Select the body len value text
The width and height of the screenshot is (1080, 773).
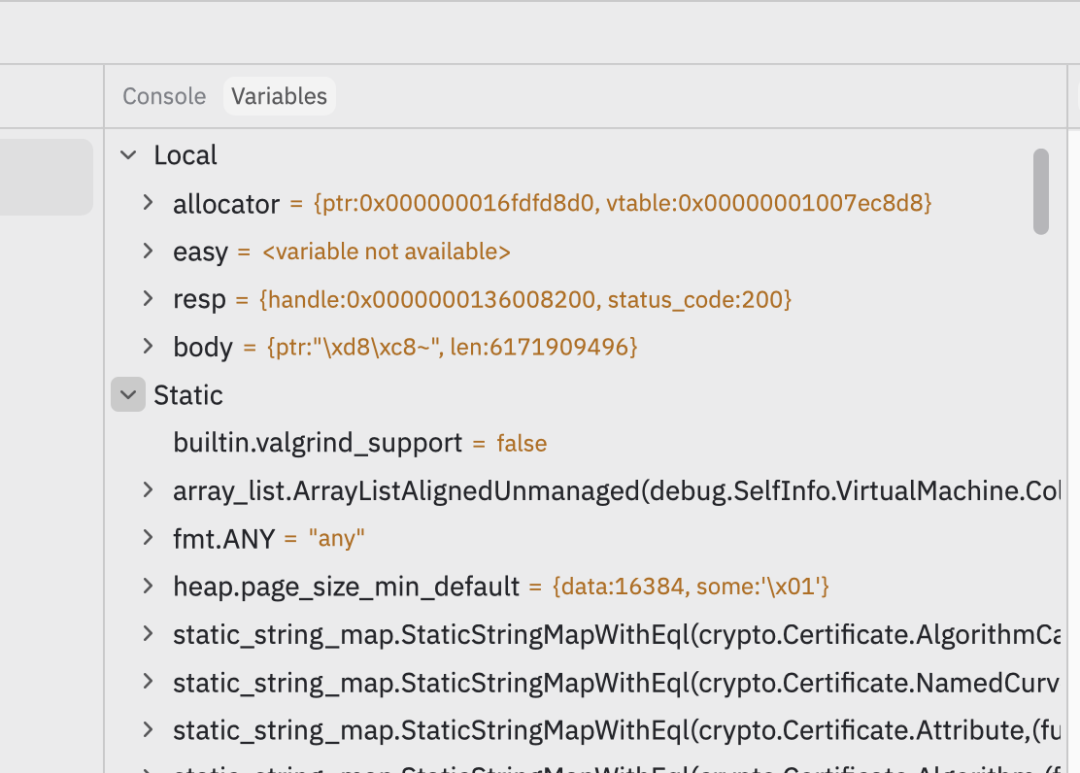(x=541, y=347)
